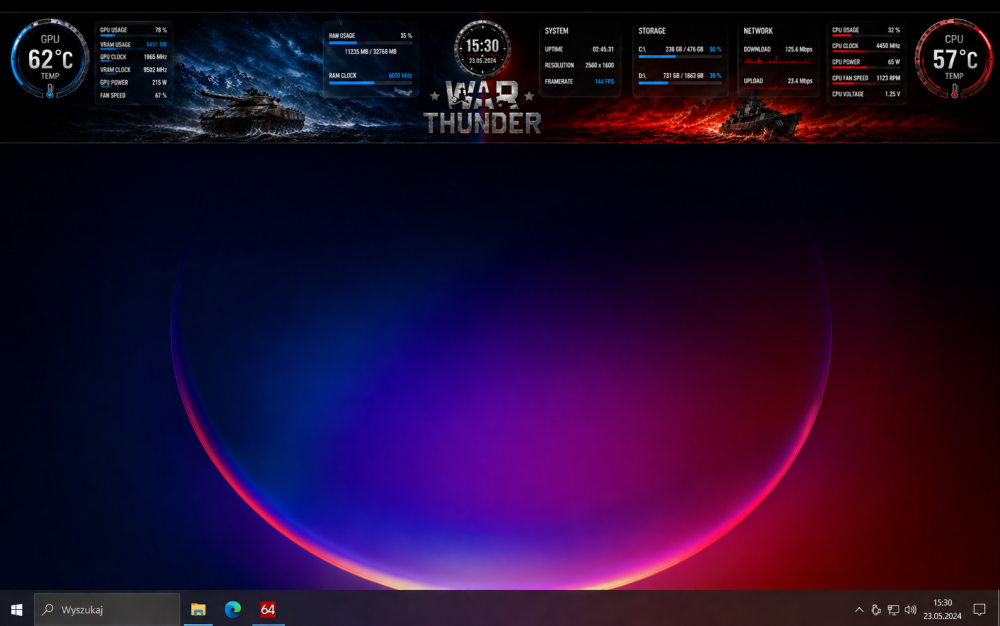Viewport: 1000px width, 626px height.
Task: Open the notification center icon
Action: 979,609
